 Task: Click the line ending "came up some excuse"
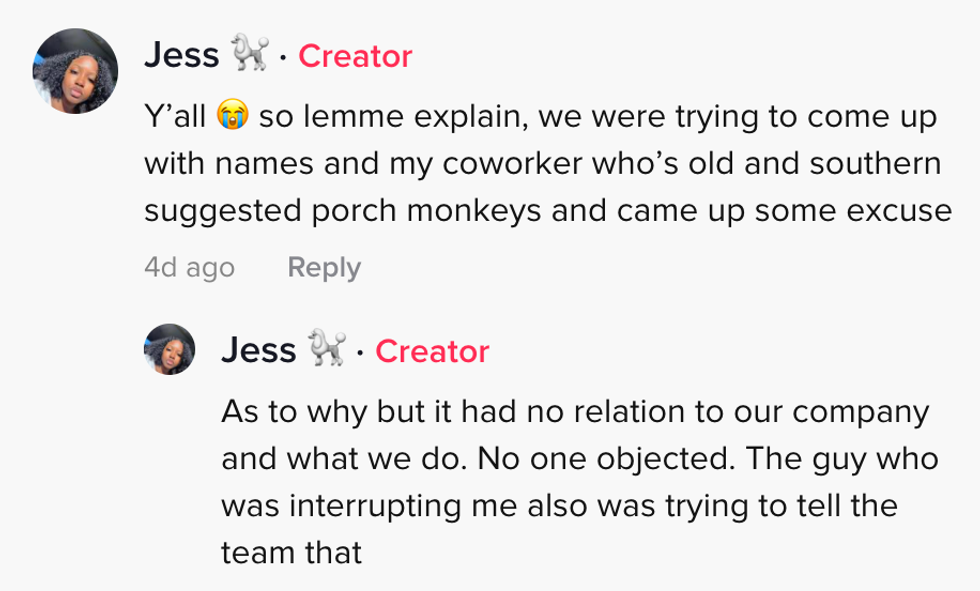(547, 210)
